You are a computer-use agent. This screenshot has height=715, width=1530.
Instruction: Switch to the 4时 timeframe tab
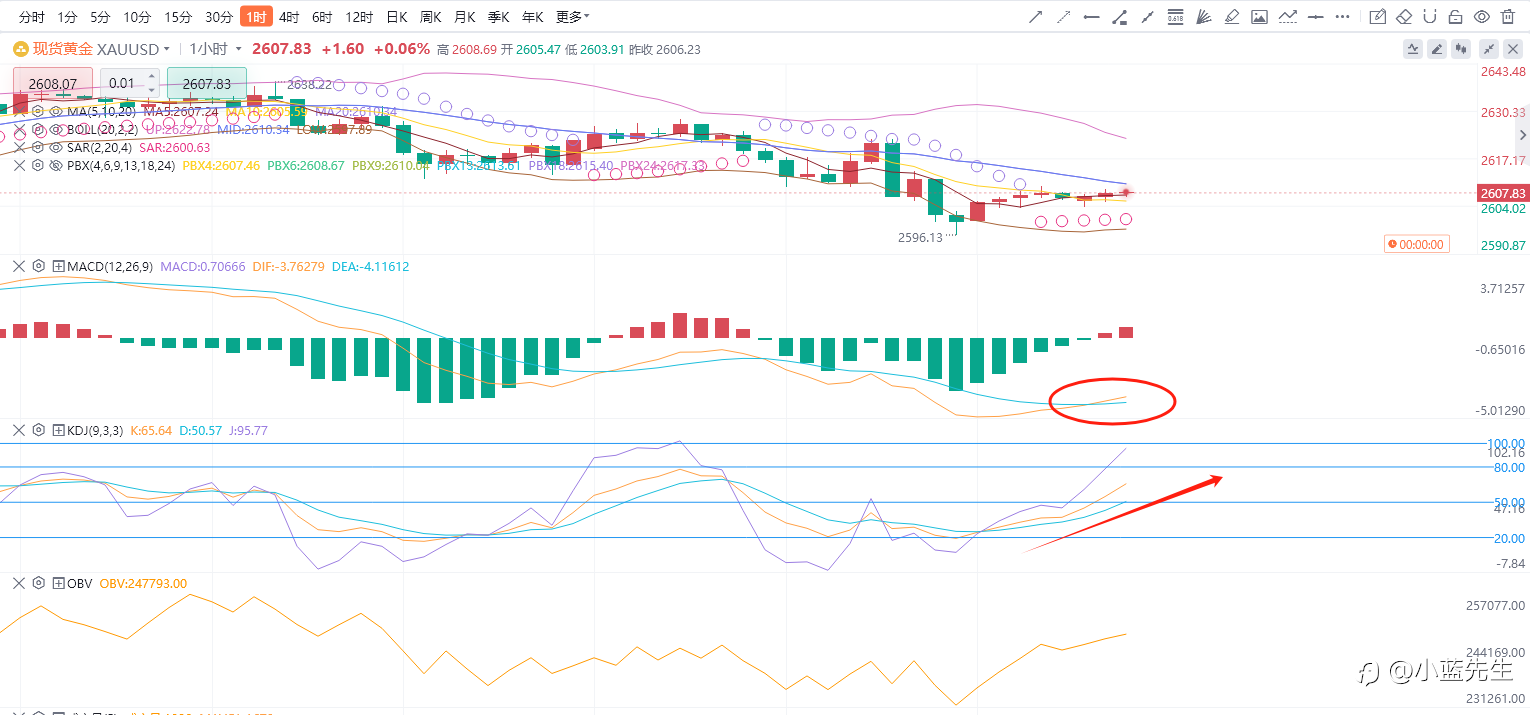pyautogui.click(x=289, y=16)
